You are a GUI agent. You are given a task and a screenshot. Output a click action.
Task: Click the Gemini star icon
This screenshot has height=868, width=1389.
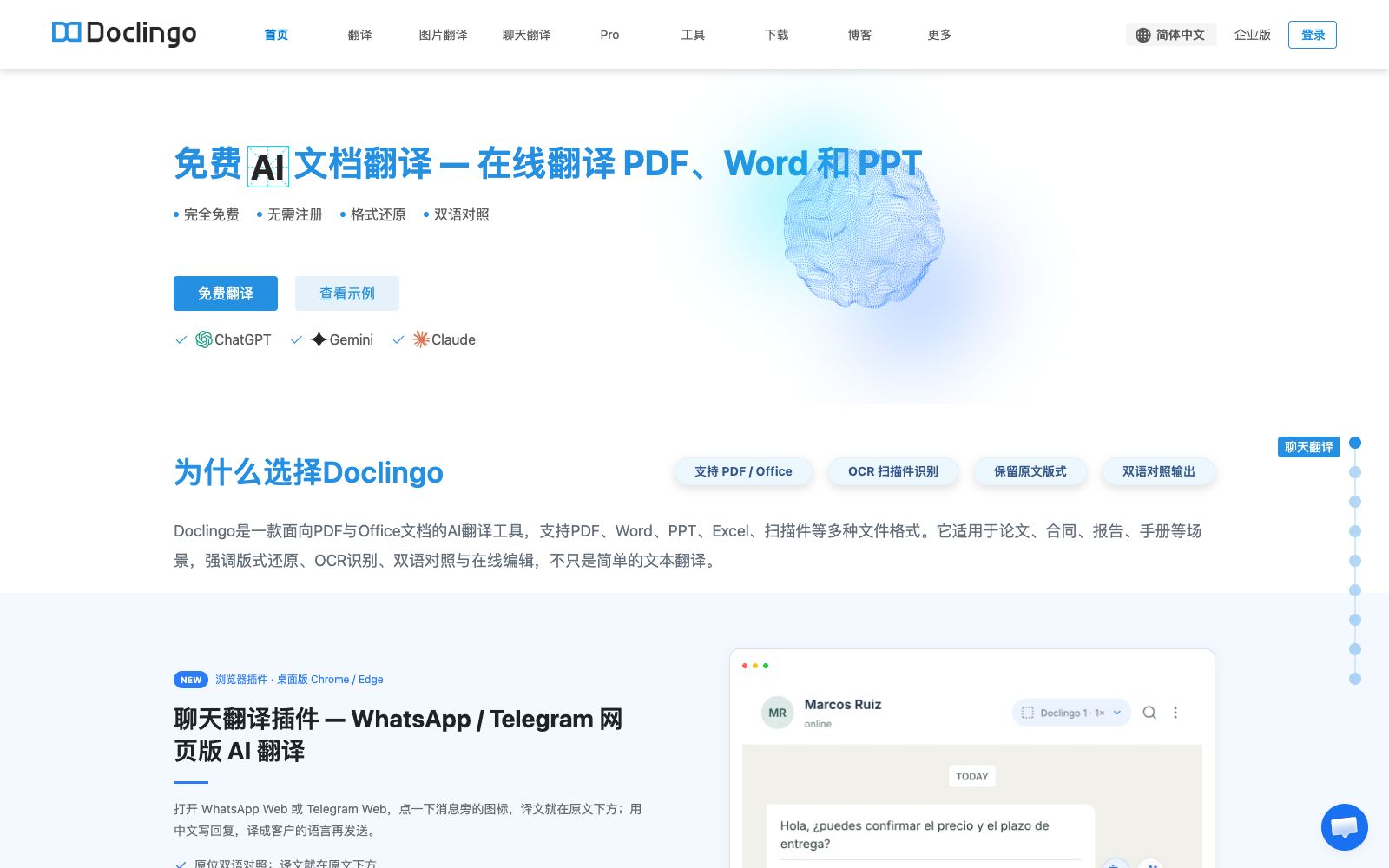[319, 339]
